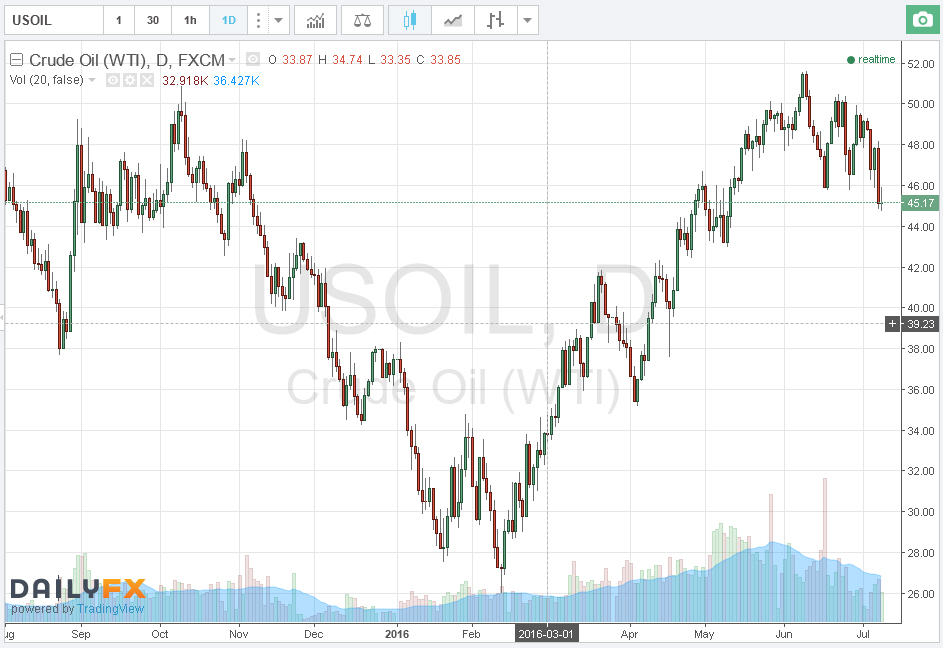Switch to candlestick chart style
This screenshot has width=943, height=648.
tap(408, 20)
